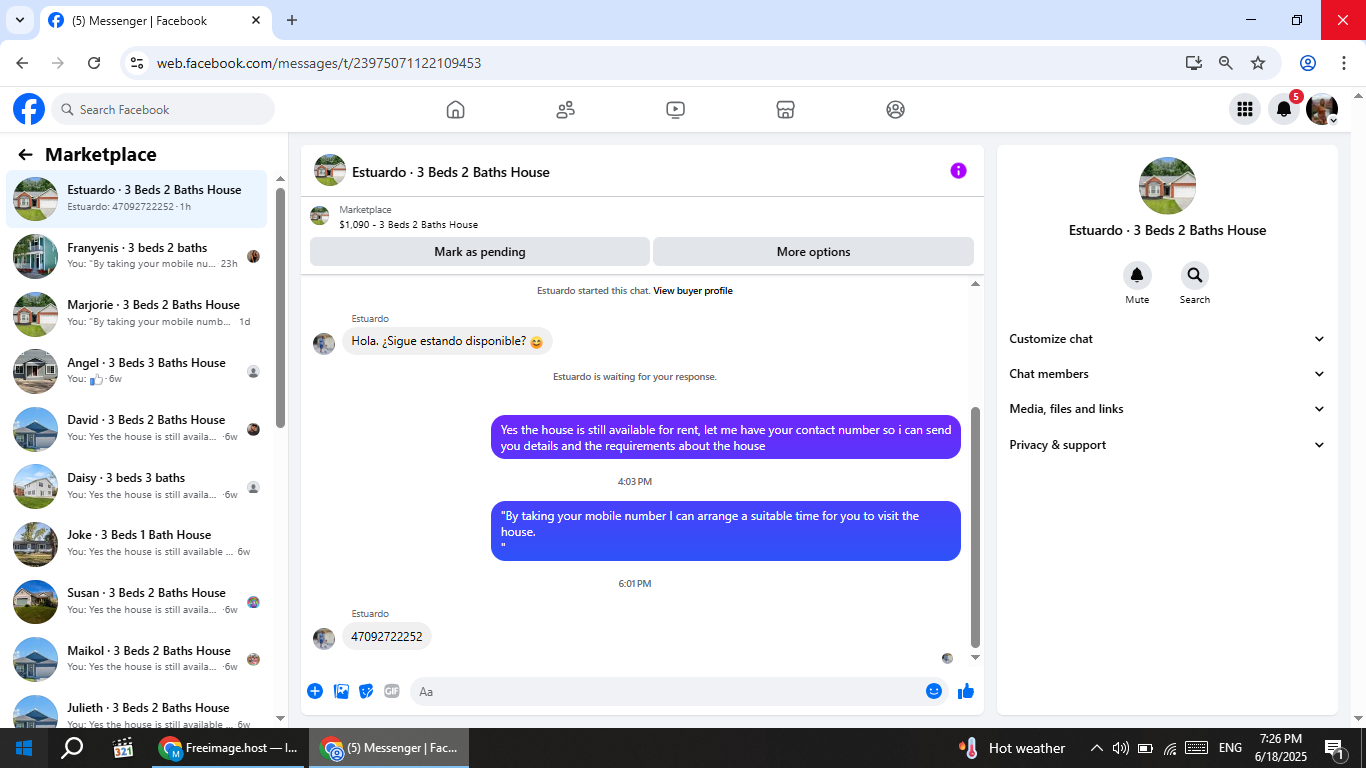Click the house thumbnail in the right panel
Image resolution: width=1366 pixels, height=768 pixels.
click(x=1168, y=186)
